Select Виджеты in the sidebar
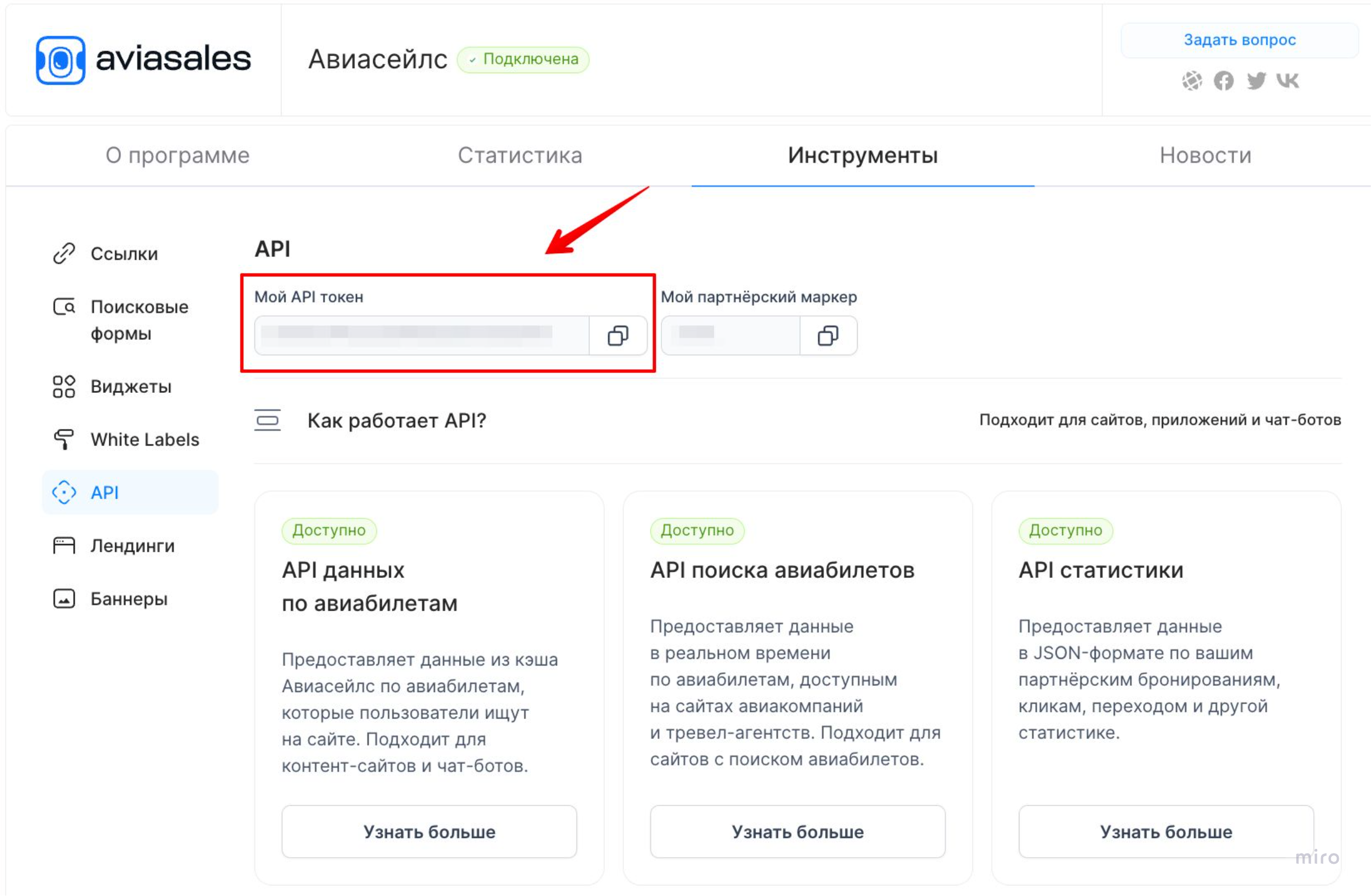This screenshot has height=896, width=1371. (x=130, y=386)
